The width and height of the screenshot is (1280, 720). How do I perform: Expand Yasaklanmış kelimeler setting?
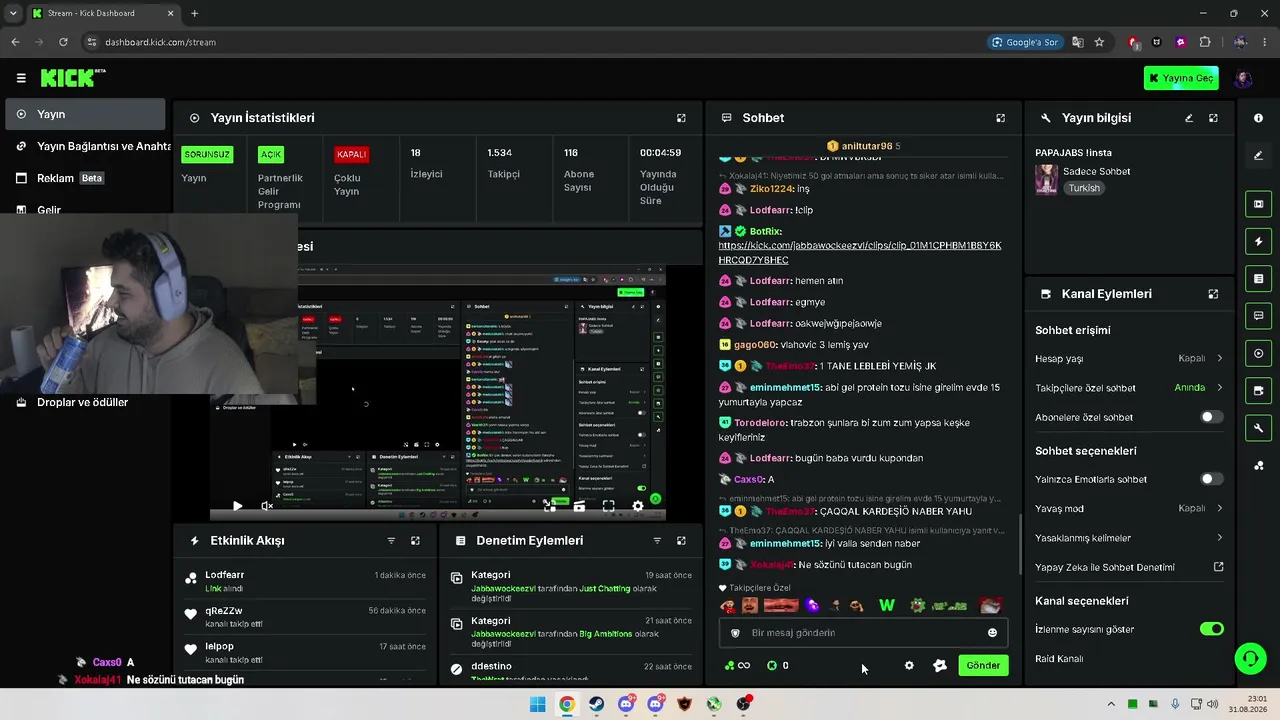click(1129, 538)
